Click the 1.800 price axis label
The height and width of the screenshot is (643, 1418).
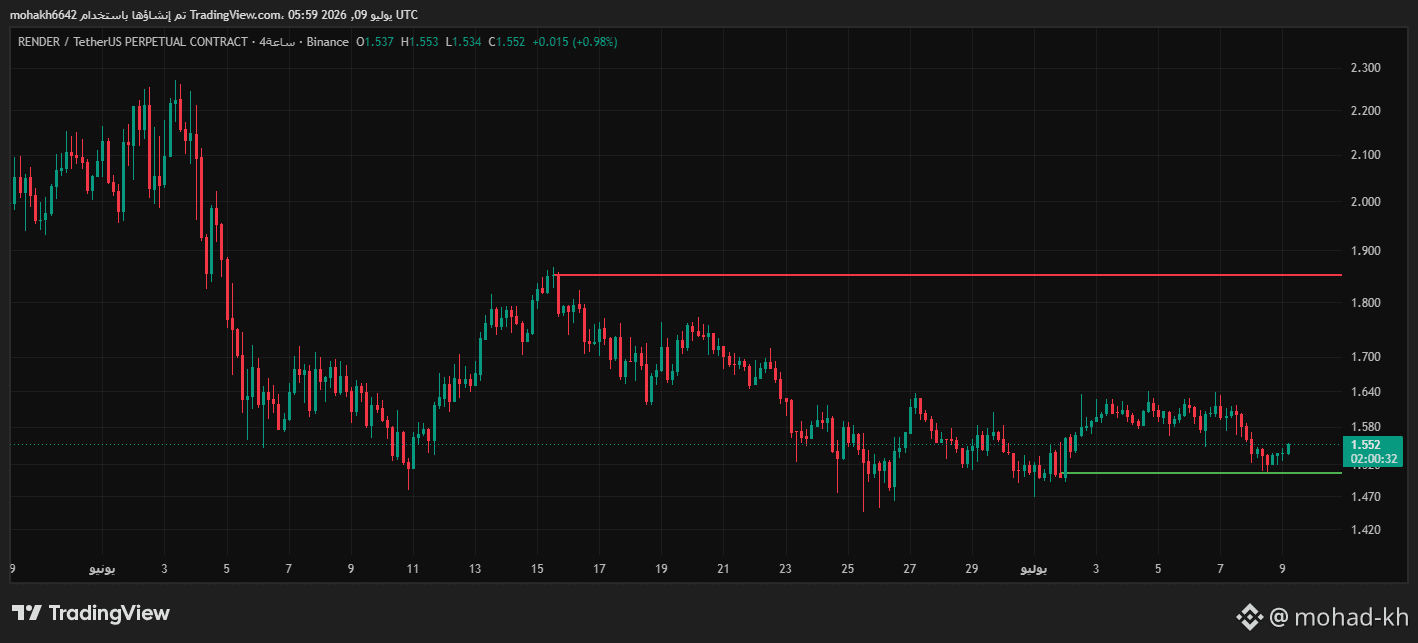(1365, 303)
